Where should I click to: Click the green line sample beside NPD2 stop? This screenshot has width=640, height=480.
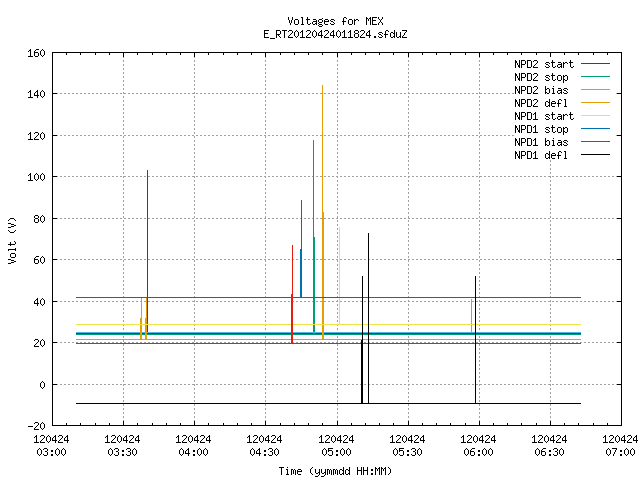595,77
